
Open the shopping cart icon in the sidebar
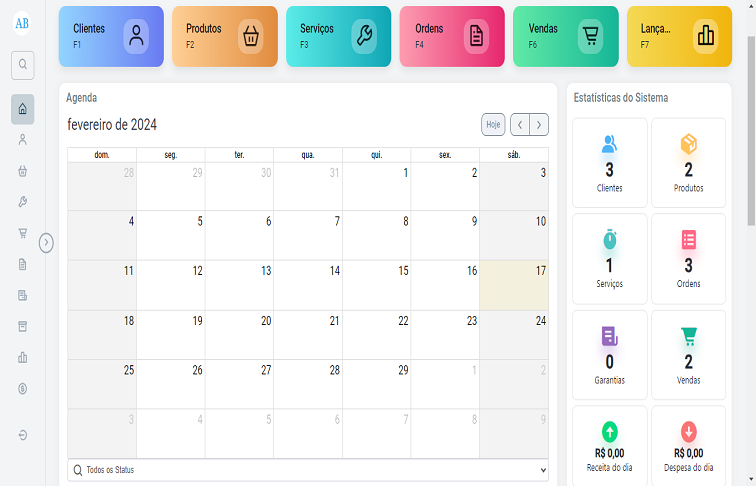[x=22, y=233]
